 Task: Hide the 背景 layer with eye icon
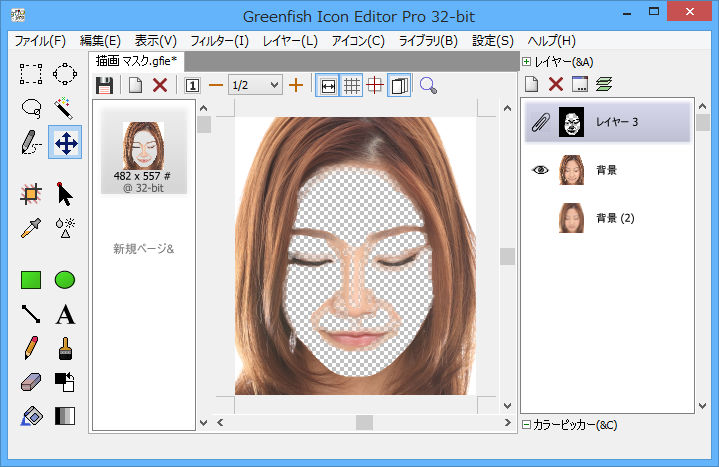[x=541, y=170]
